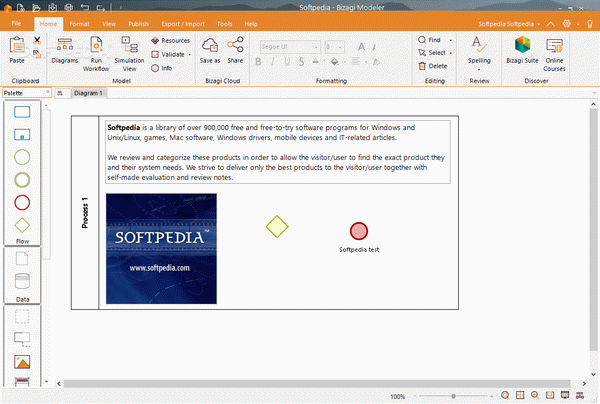
Task: Switch to the View tab
Action: 109,24
